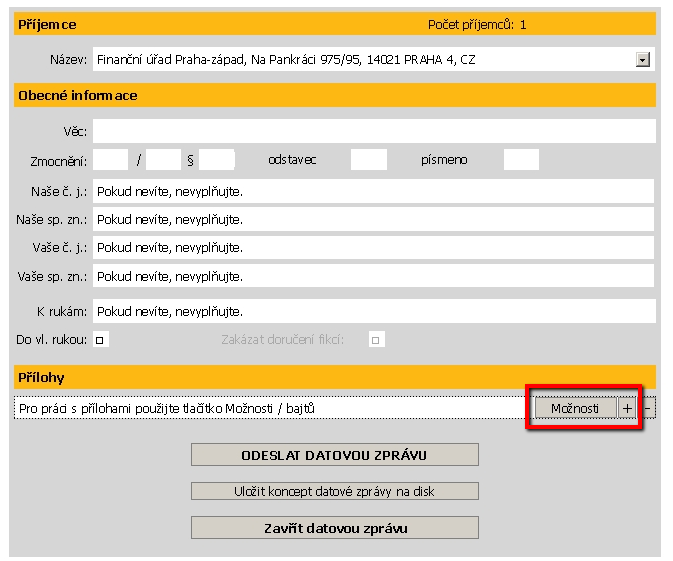Click Uložit koncept datové zprávy na disk

click(x=335, y=491)
